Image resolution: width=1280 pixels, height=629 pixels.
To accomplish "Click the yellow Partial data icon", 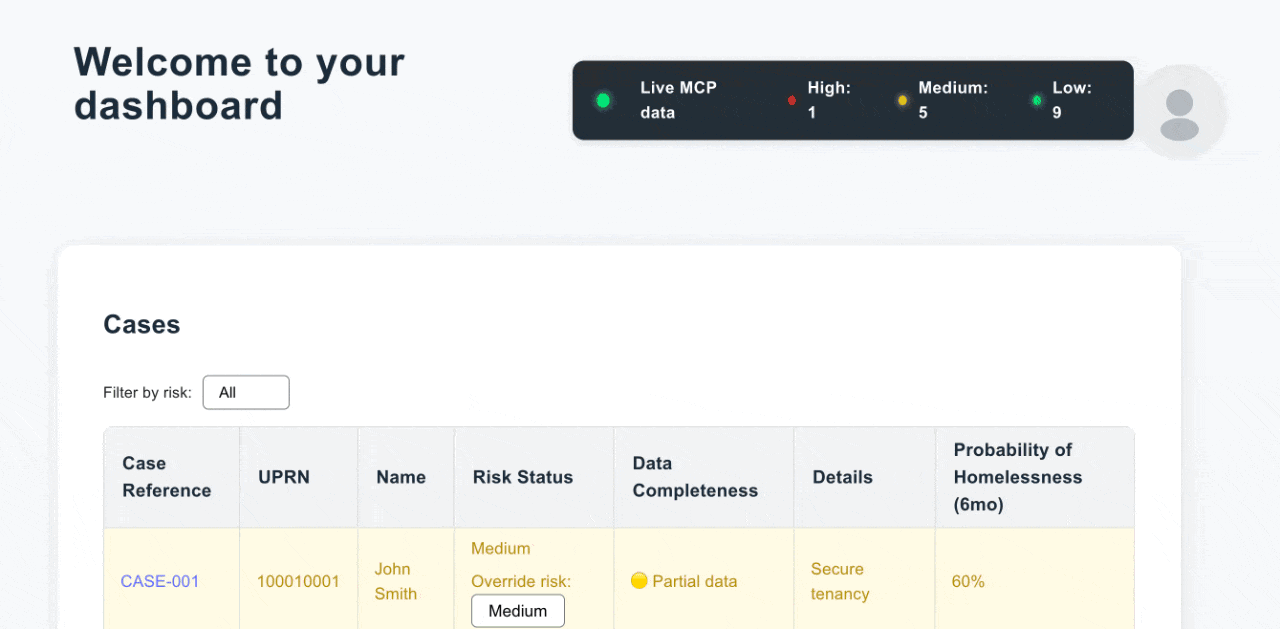I will (637, 581).
